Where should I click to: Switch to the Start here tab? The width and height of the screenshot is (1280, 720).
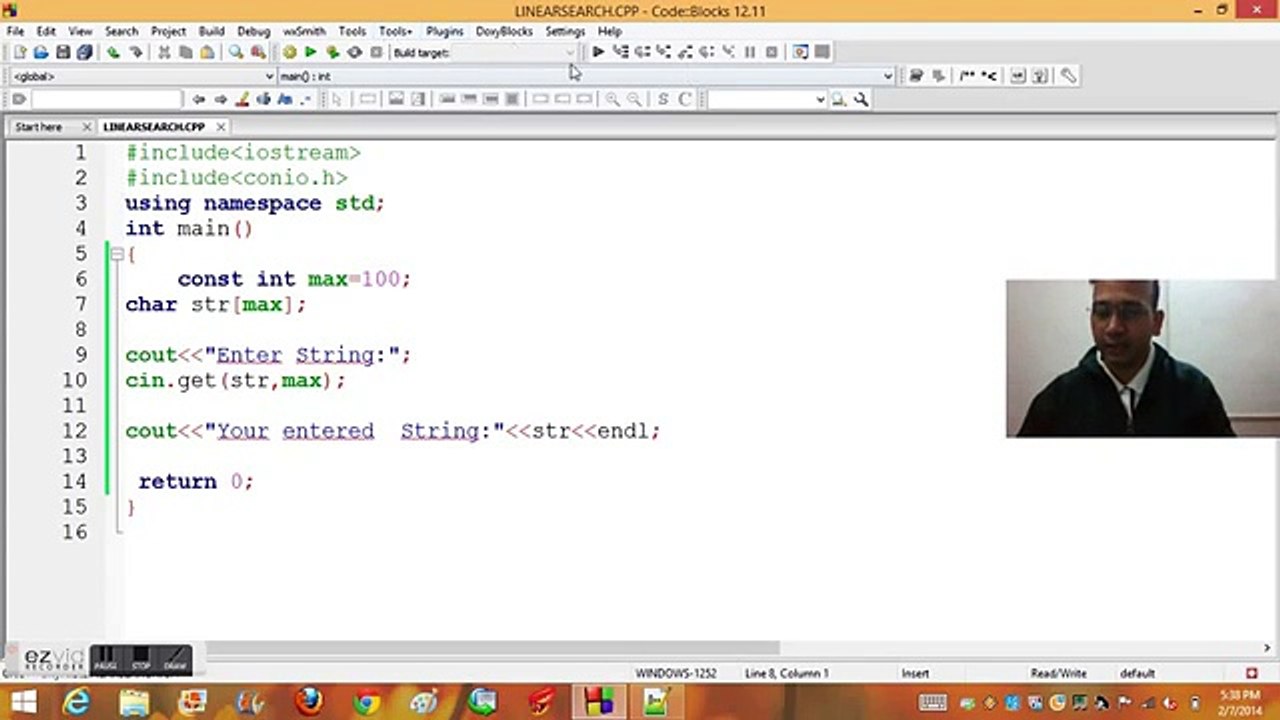tap(38, 127)
